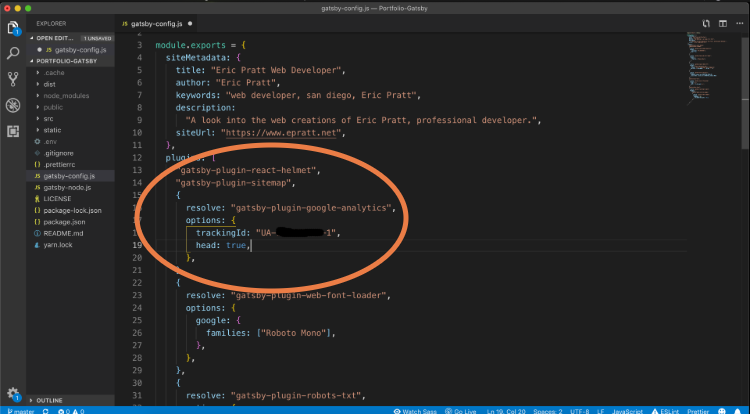Change indentation via Spaces: 2
Screen dimensions: 750x414
548,411
